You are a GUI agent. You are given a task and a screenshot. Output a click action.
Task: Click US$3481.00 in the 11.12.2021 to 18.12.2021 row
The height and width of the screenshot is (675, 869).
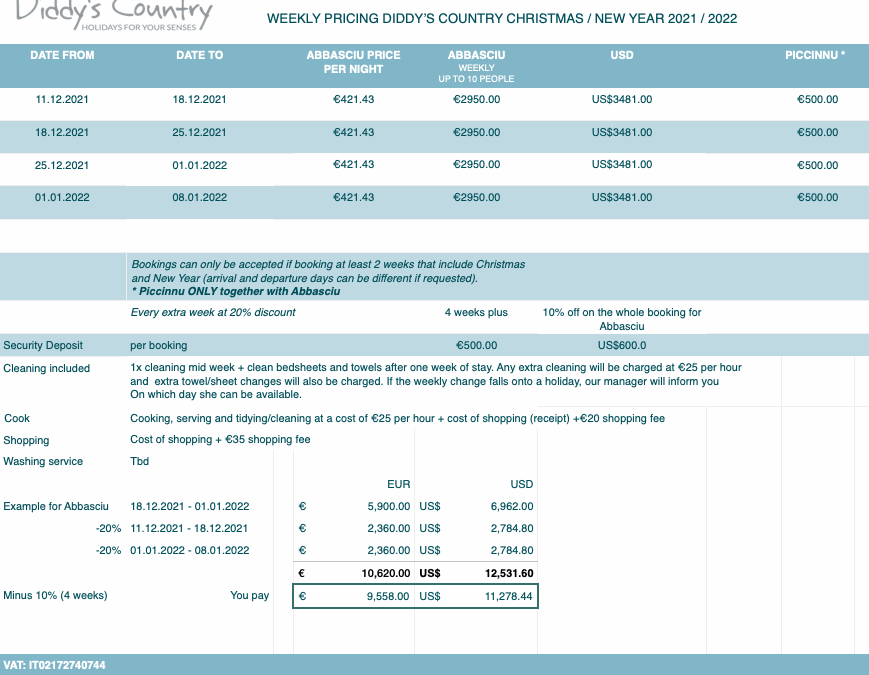622,100
